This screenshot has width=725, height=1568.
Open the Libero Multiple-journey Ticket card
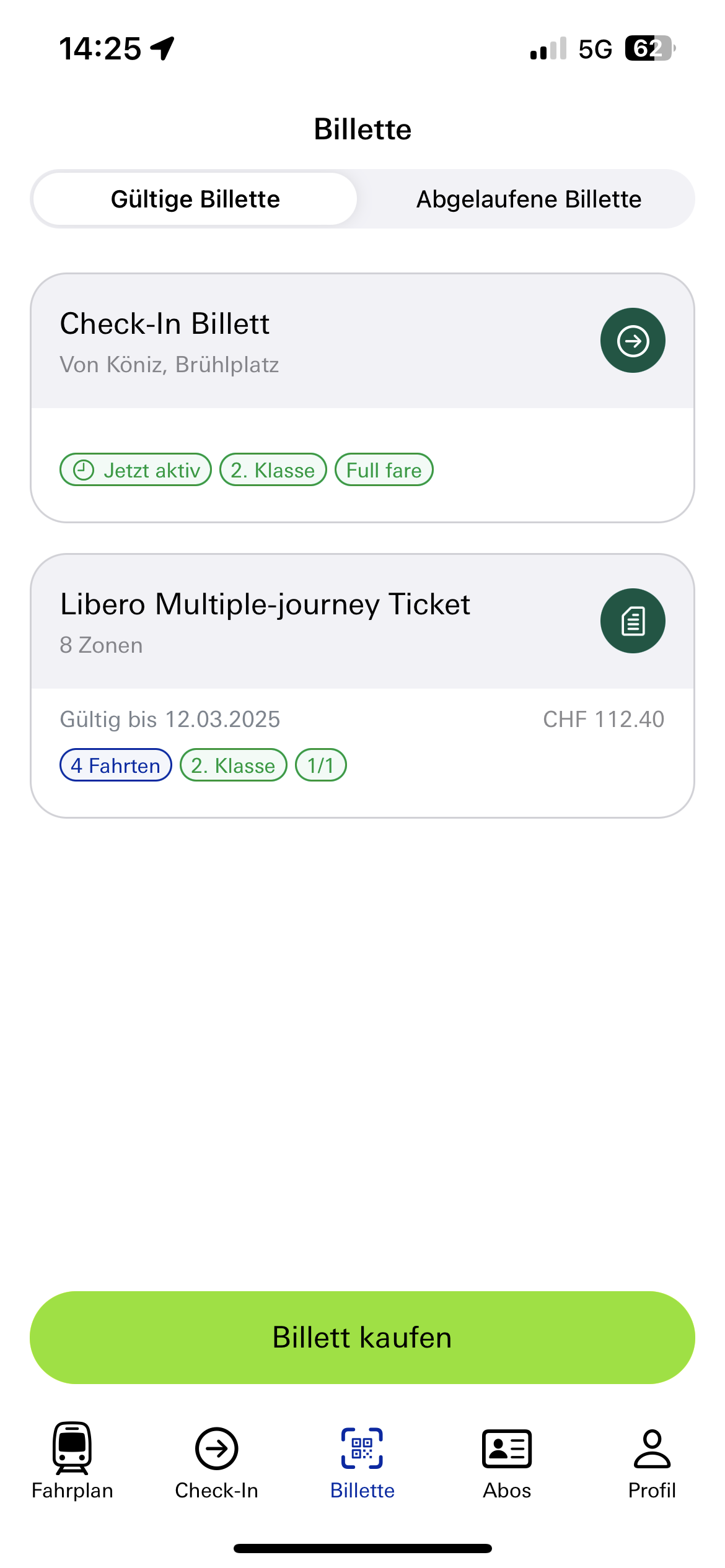pos(362,686)
